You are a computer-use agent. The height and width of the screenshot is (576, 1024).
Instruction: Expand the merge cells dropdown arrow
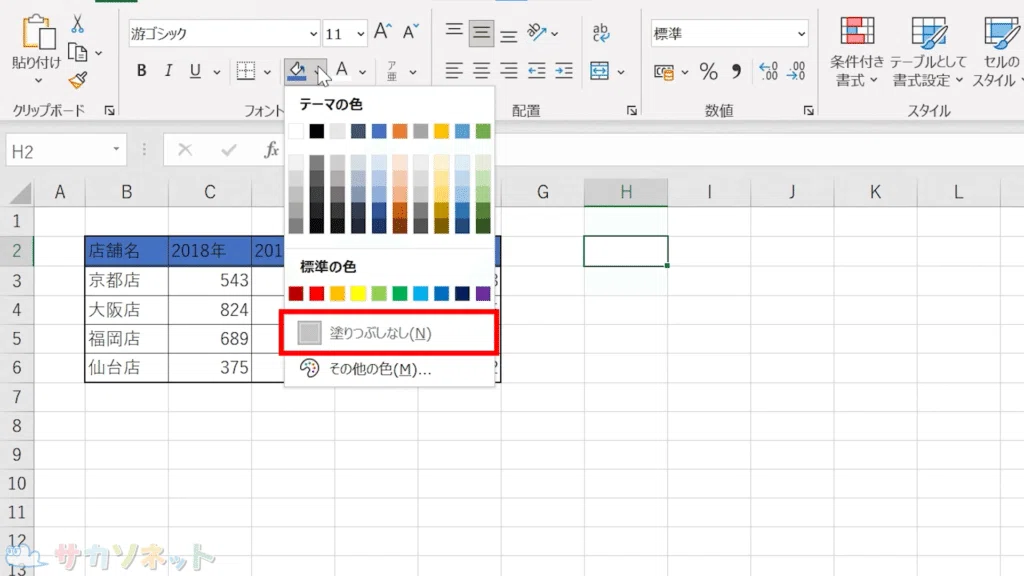[x=621, y=72]
